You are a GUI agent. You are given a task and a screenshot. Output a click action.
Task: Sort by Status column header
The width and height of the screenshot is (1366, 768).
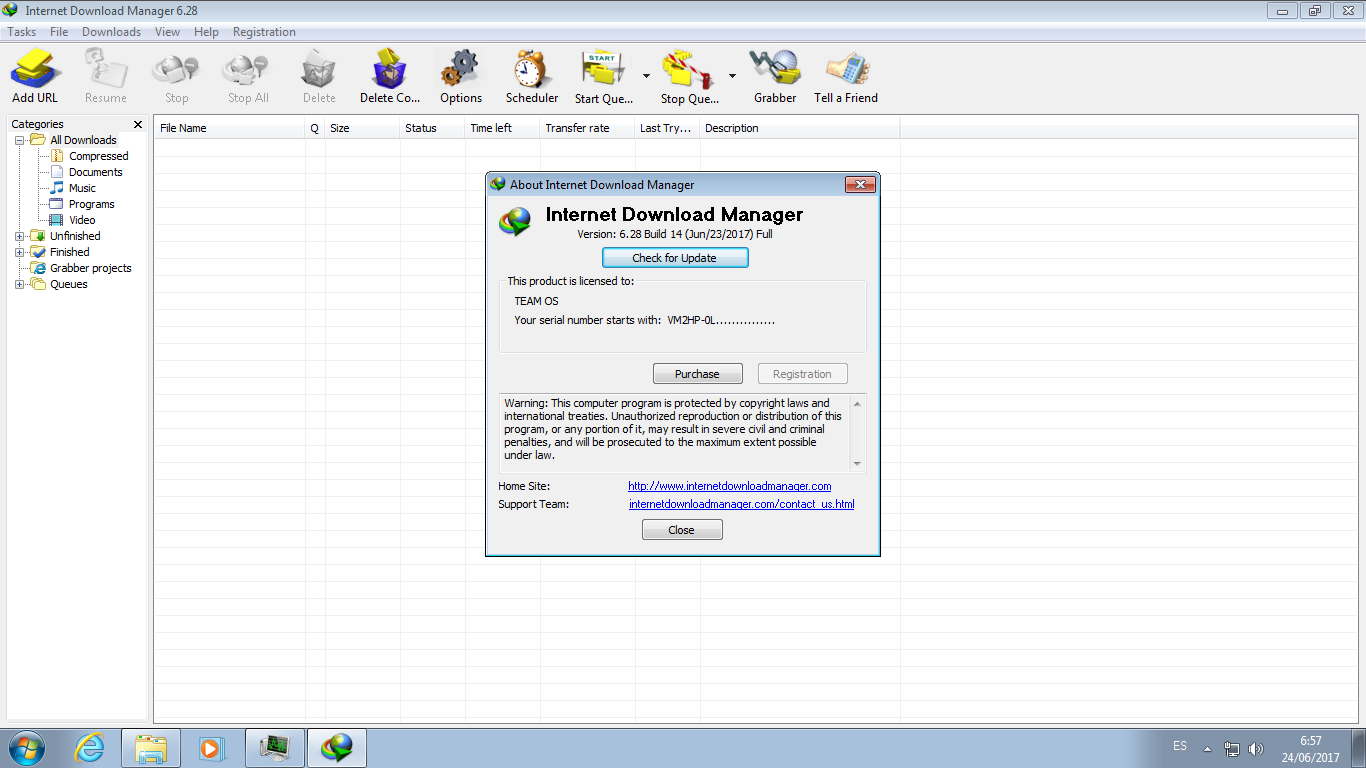point(432,128)
